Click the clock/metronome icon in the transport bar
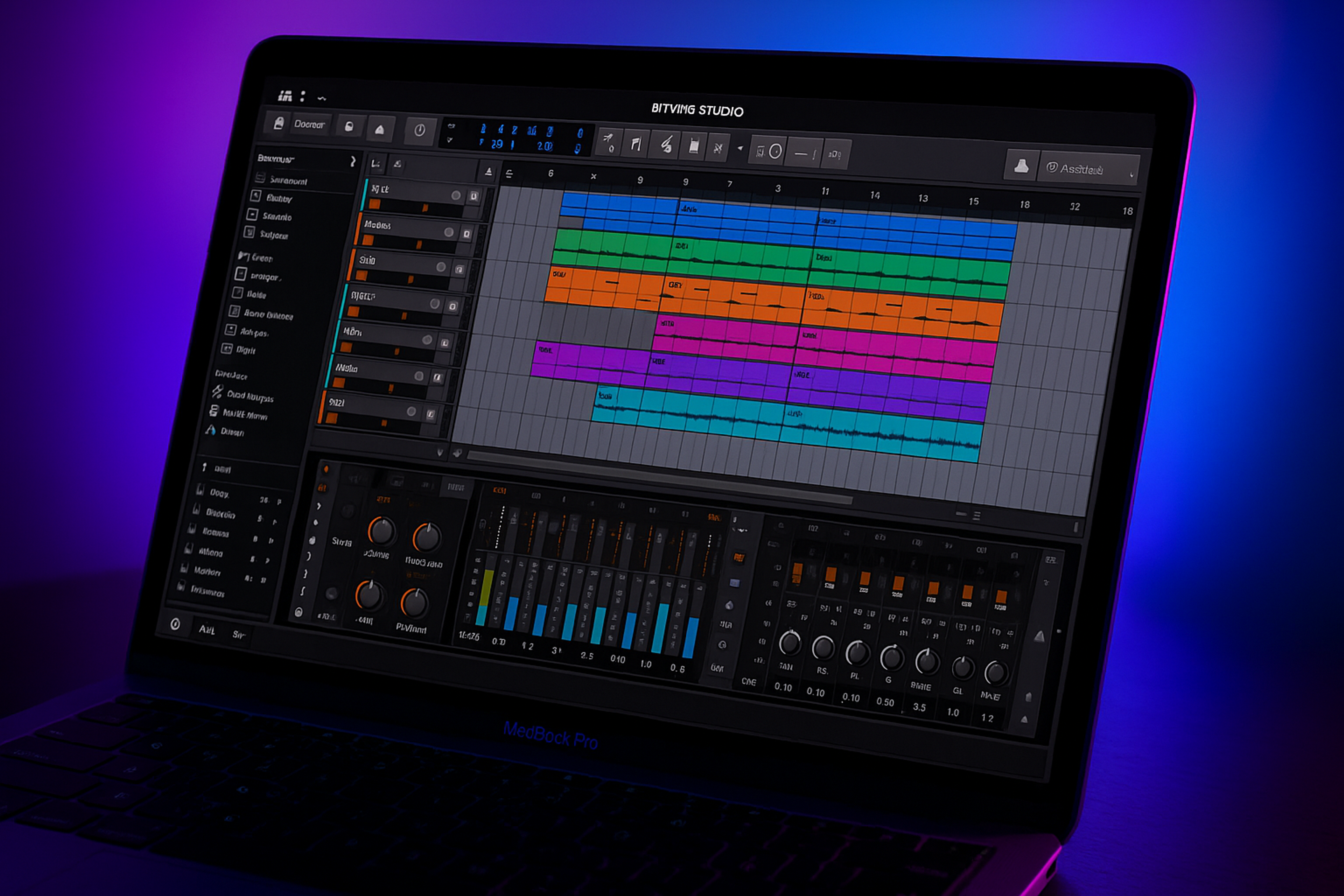The height and width of the screenshot is (896, 1344). pos(419,130)
